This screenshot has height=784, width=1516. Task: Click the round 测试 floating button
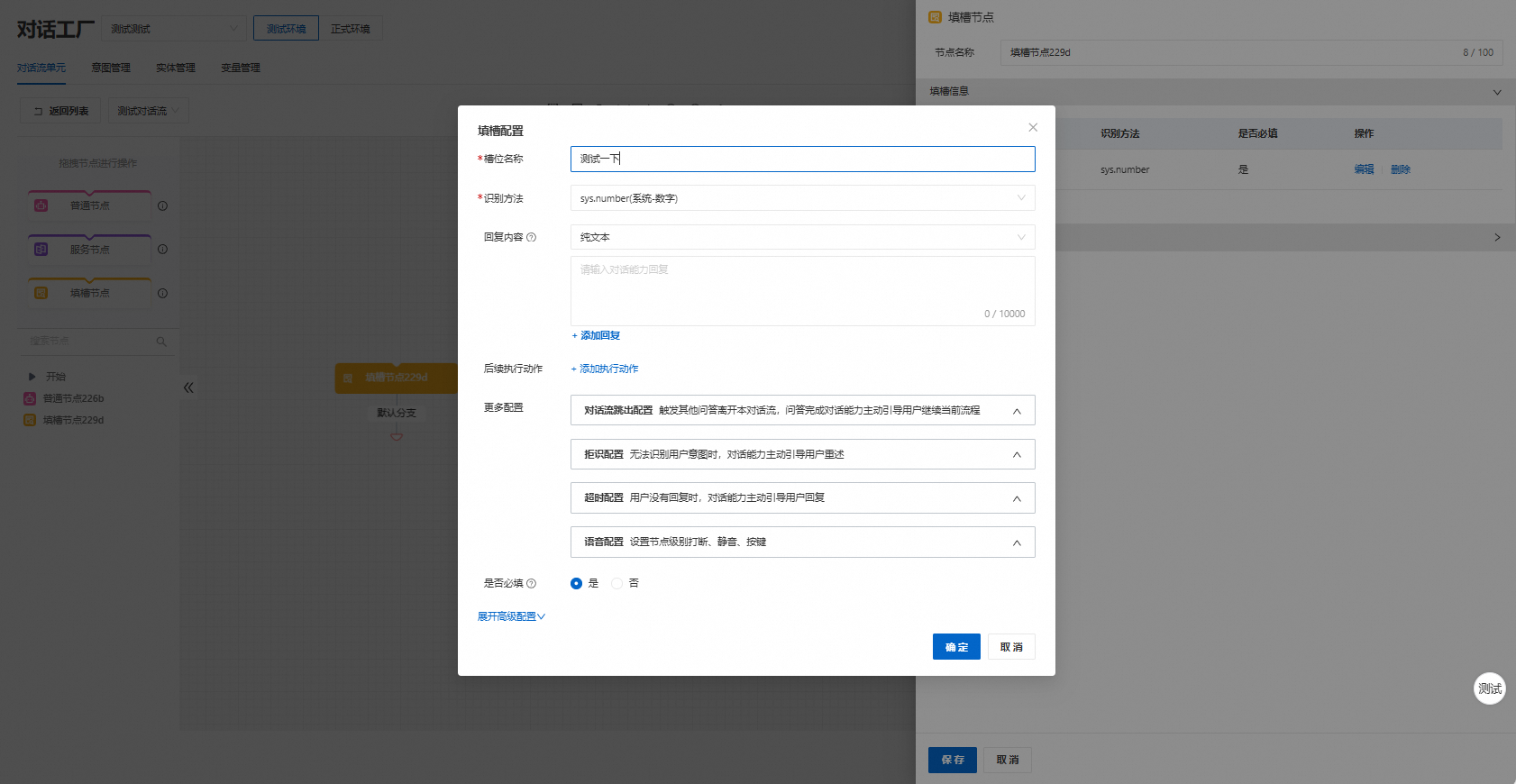[x=1490, y=688]
